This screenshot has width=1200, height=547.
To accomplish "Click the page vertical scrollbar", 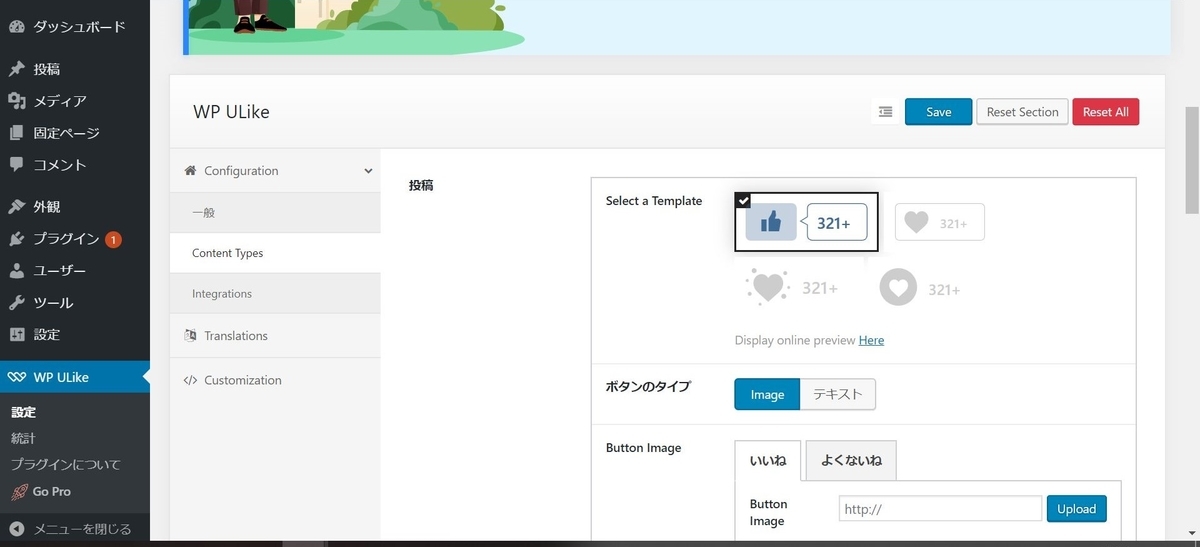I will 1192,160.
